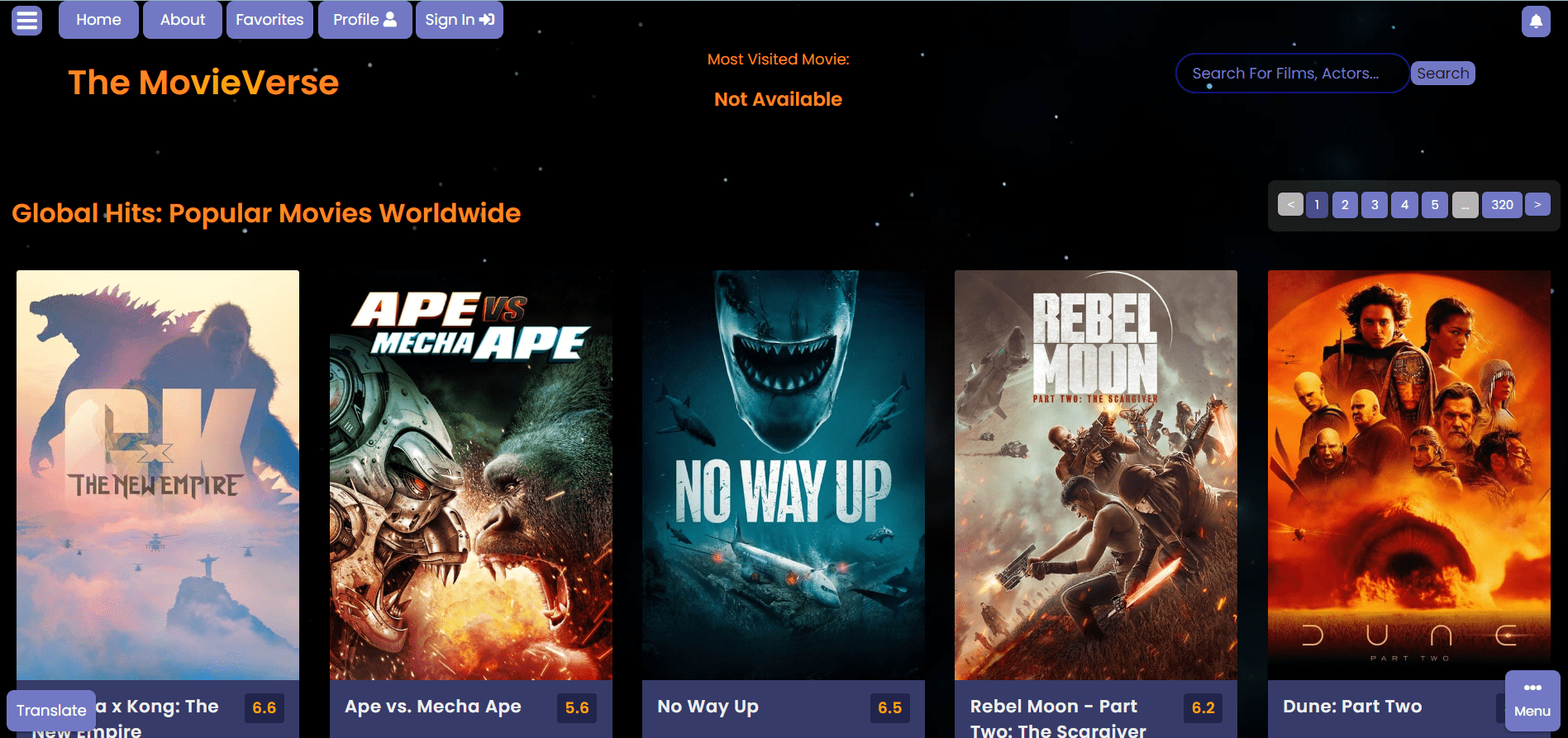Go to next page with the right arrow
Viewport: 1568px width, 738px height.
[1537, 205]
